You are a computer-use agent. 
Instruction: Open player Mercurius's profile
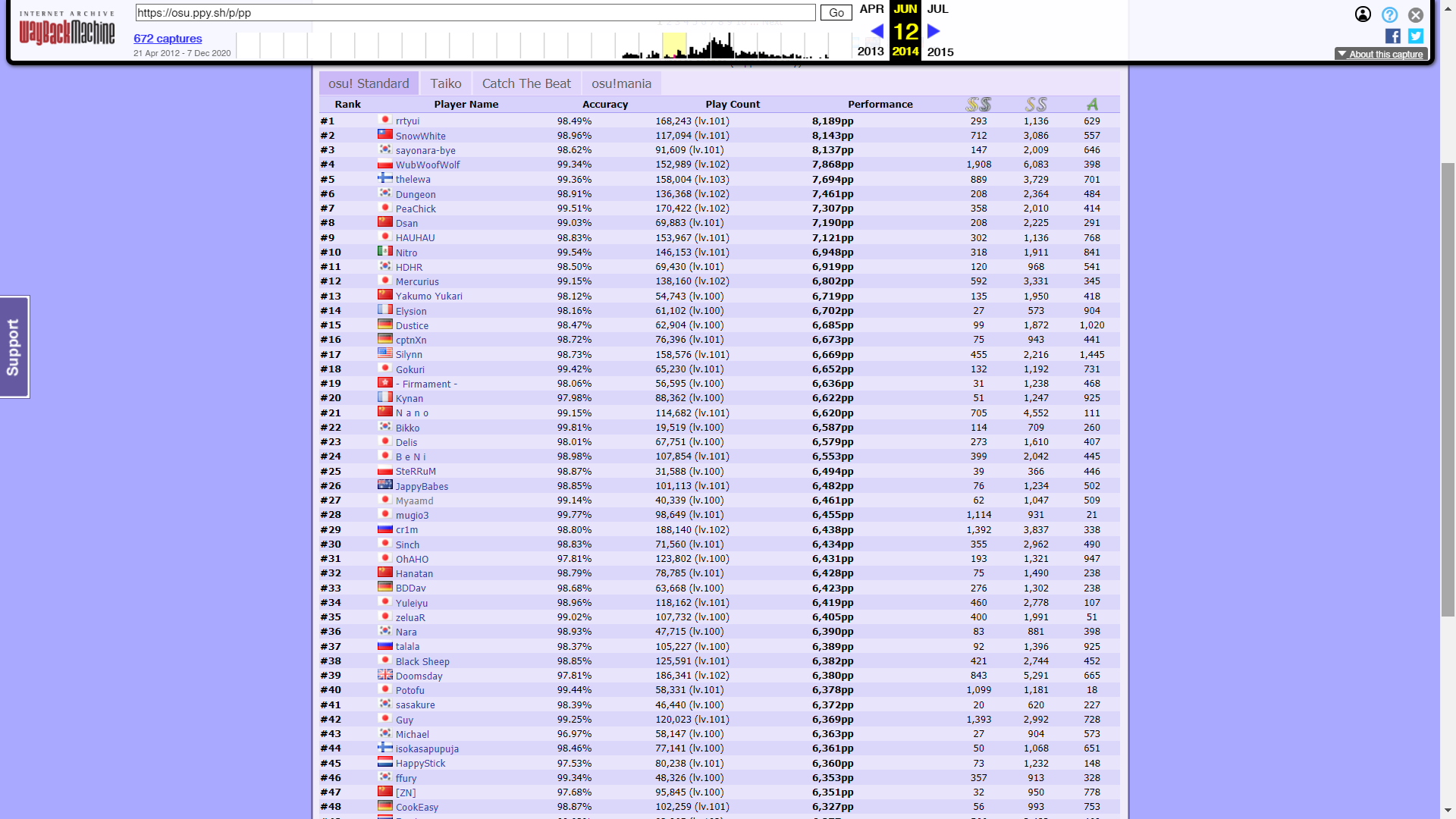[x=417, y=282]
